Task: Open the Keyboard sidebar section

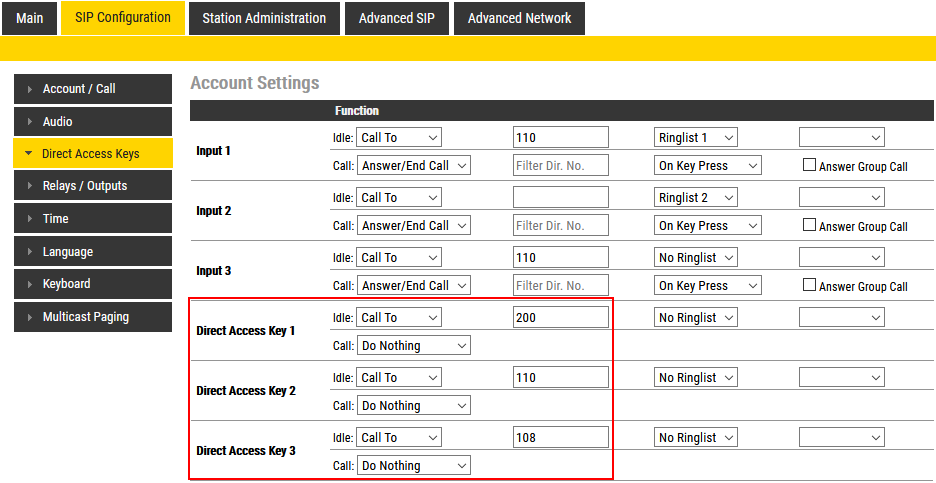Action: pos(92,284)
